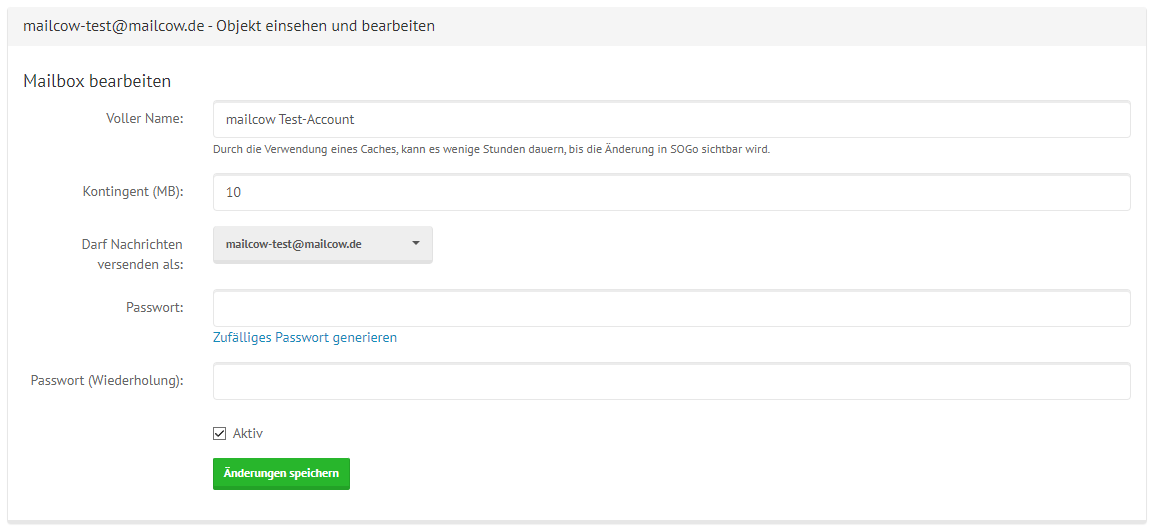
Task: Click the caret arrow on sender dropdown
Action: point(416,244)
